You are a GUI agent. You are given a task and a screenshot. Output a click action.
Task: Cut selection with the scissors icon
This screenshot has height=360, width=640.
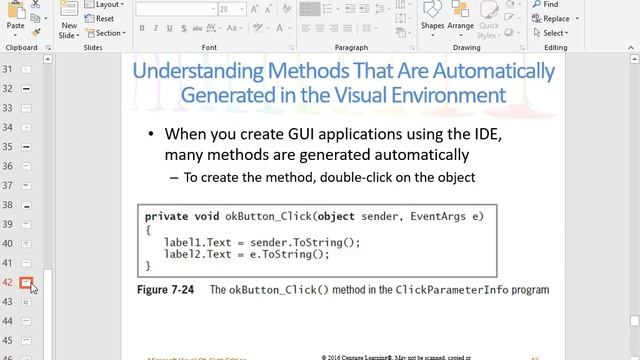(x=36, y=4)
